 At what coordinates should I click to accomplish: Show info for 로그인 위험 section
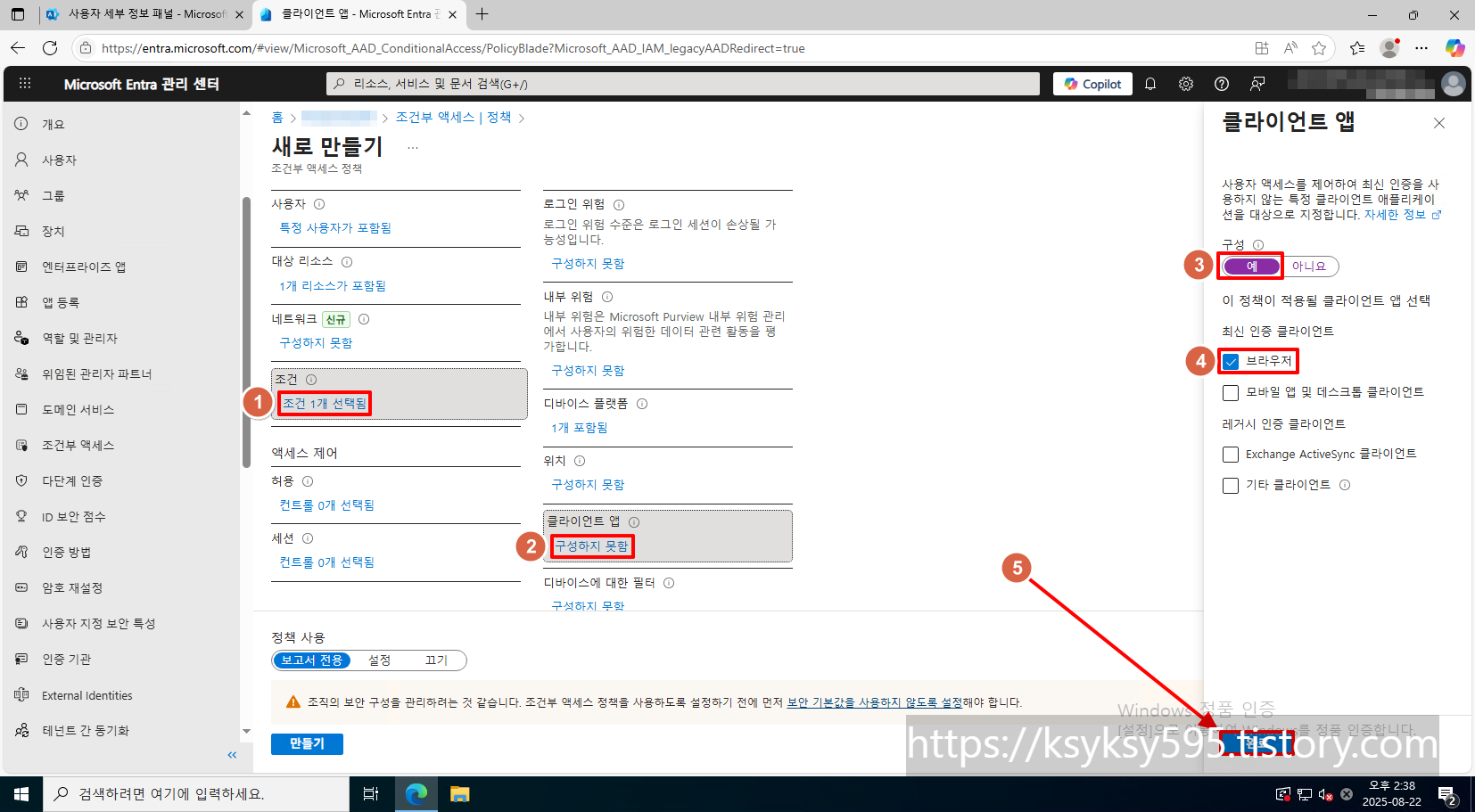(x=619, y=205)
